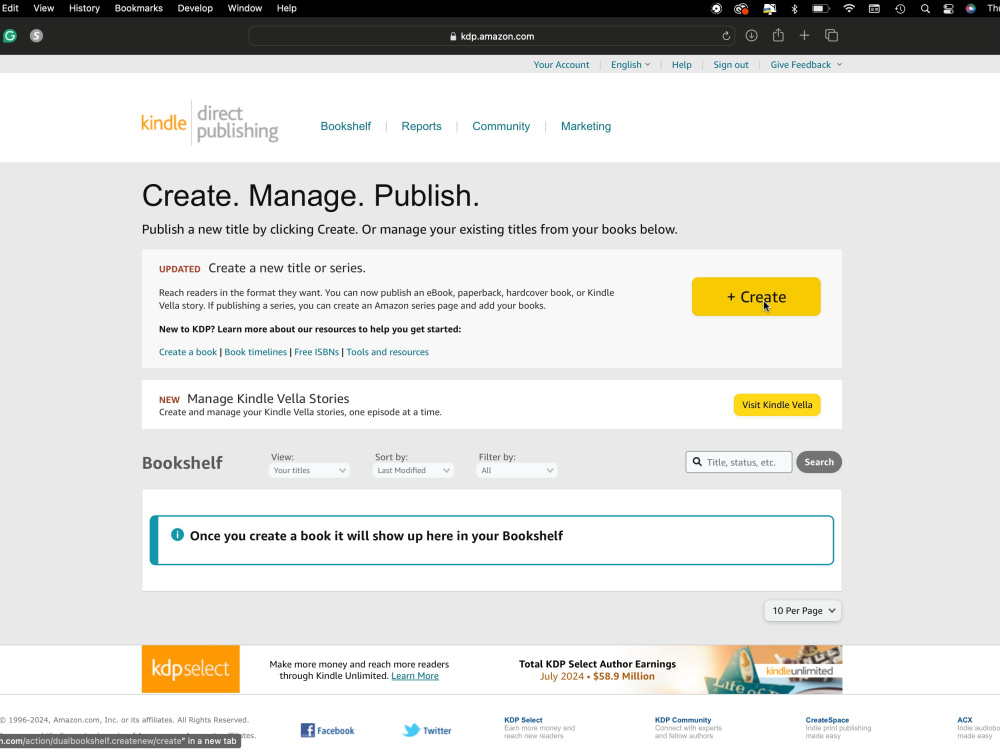Viewport: 1000px width, 750px height.
Task: Click the info icon in Bookshelf notice
Action: 177,534
